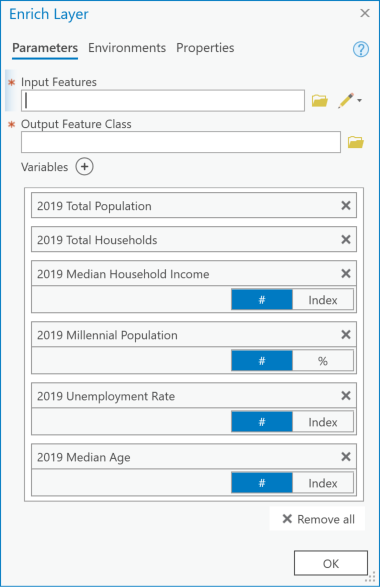
Task: Focus the Output Feature Class field
Action: point(181,142)
